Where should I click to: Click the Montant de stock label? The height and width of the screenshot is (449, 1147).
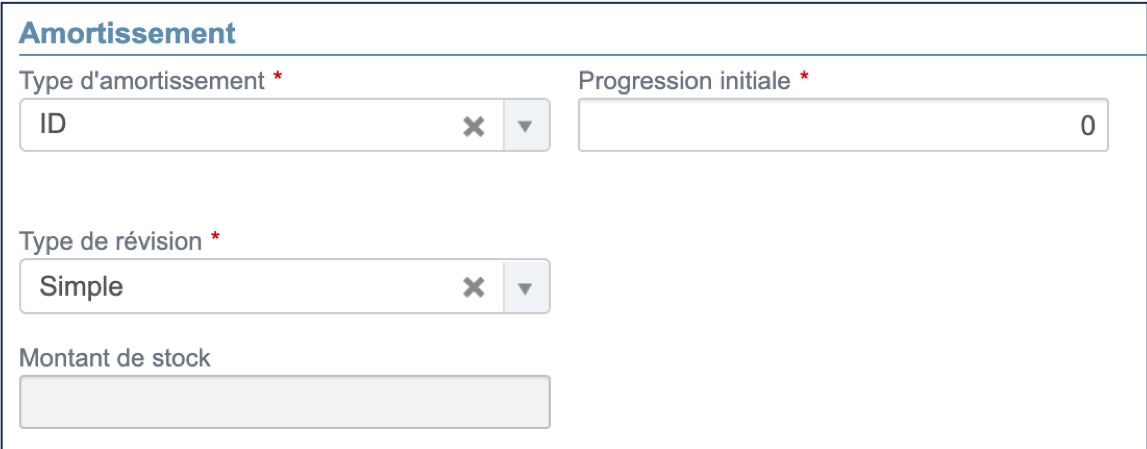pyautogui.click(x=115, y=357)
